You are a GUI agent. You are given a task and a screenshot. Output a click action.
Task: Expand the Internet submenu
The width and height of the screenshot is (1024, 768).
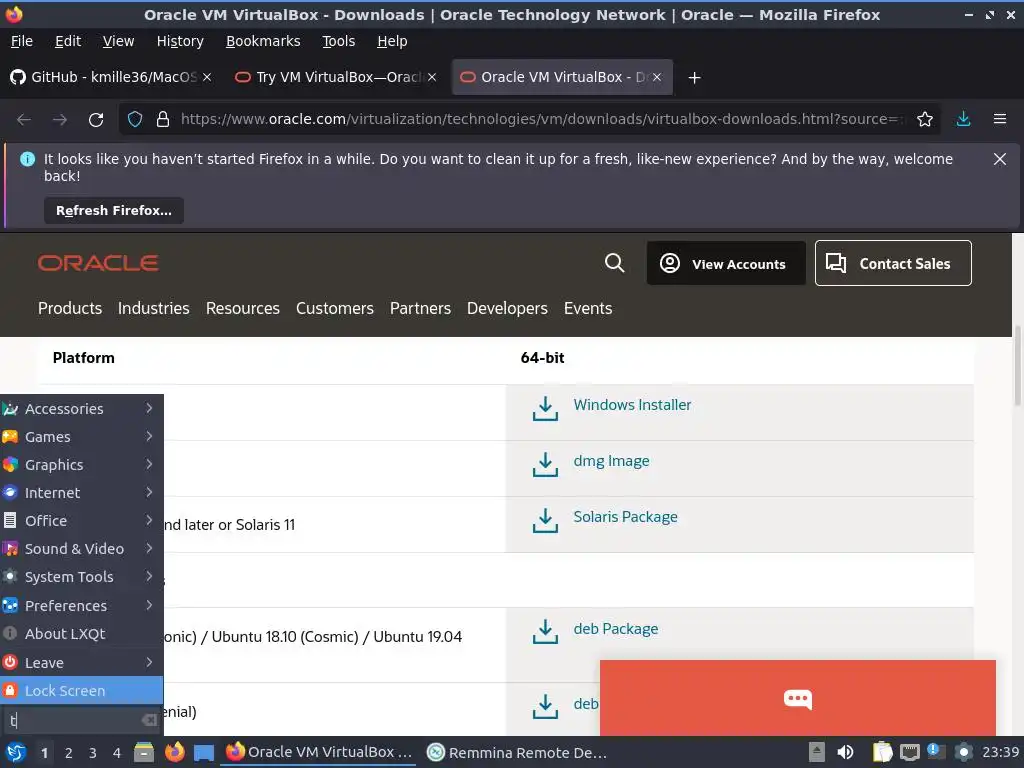point(82,493)
